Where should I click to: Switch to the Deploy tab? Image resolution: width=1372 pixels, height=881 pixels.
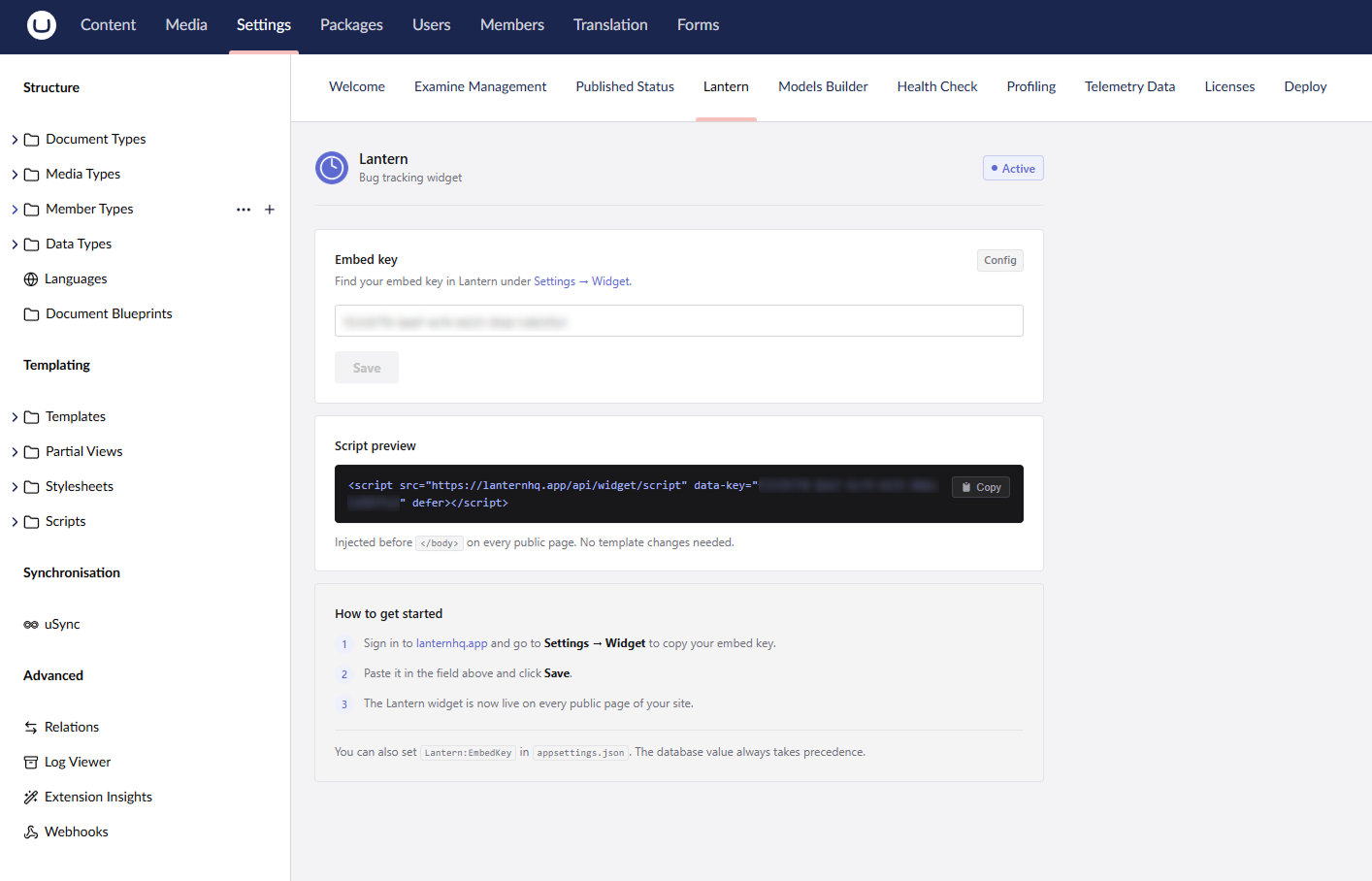[1305, 87]
